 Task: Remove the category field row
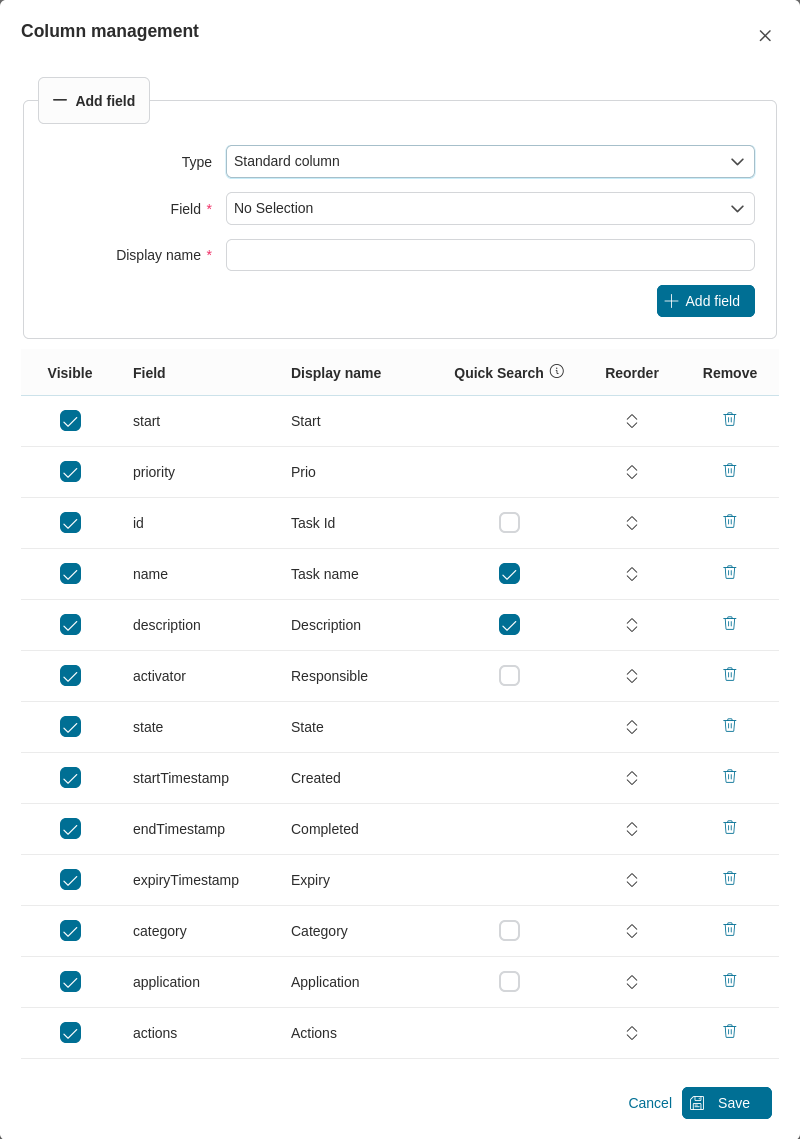pyautogui.click(x=729, y=929)
